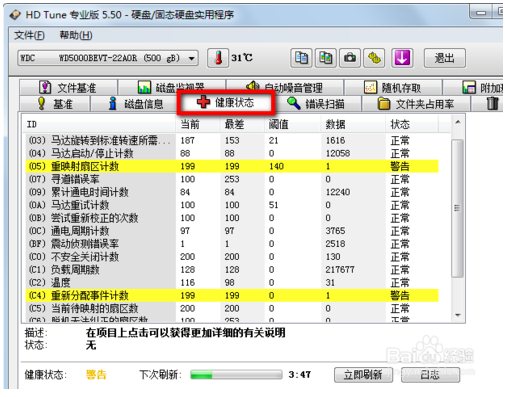
Task: Click the 立即刷新 button
Action: [363, 375]
